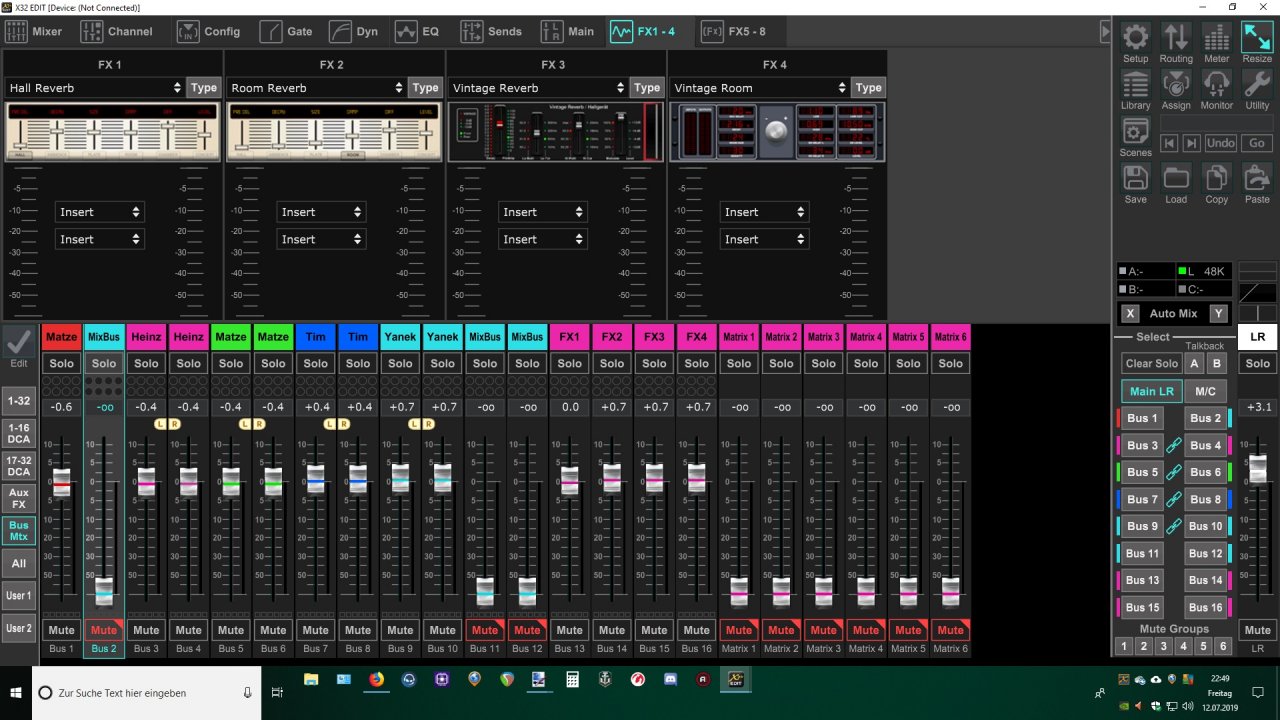Switch to the EQ tab

pyautogui.click(x=418, y=31)
